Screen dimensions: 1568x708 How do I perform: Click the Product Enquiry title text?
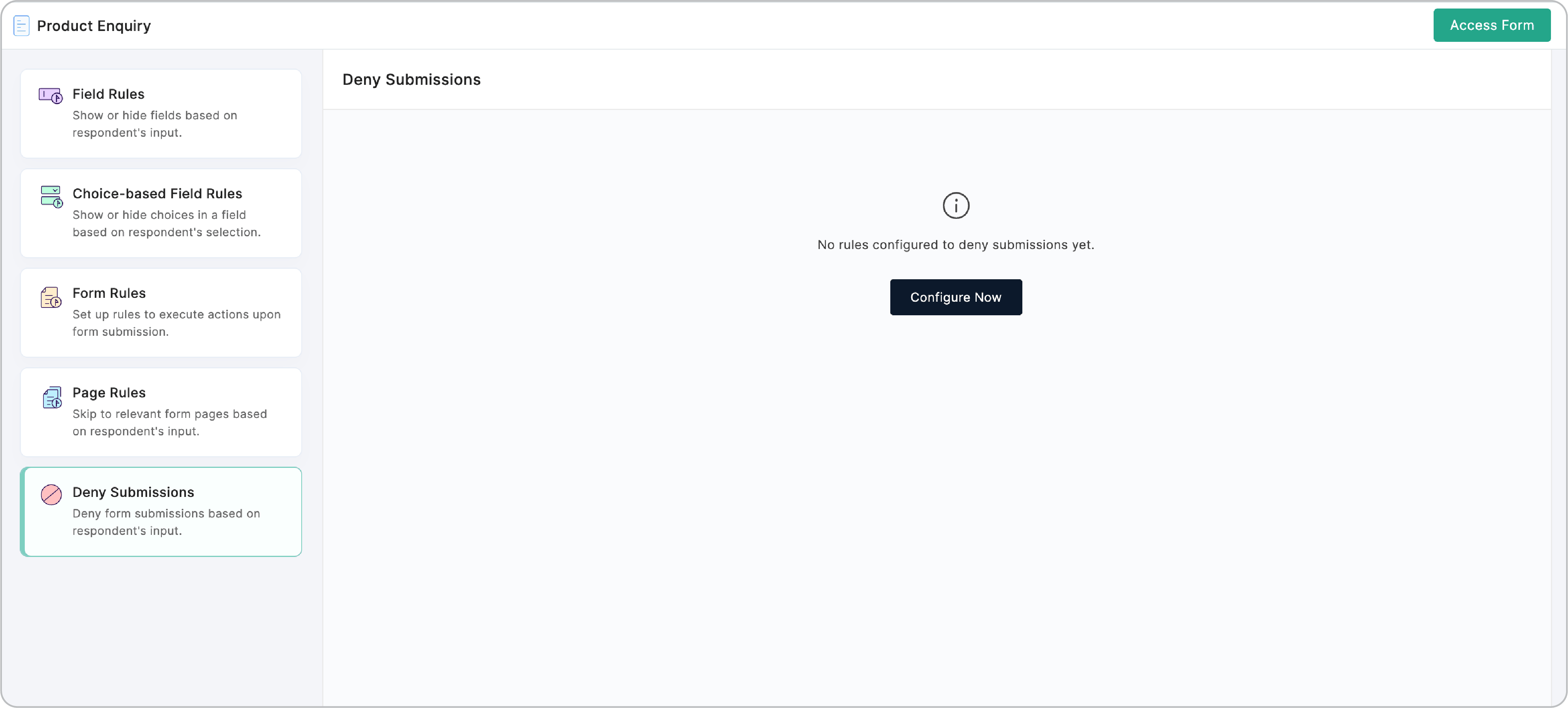tap(93, 26)
